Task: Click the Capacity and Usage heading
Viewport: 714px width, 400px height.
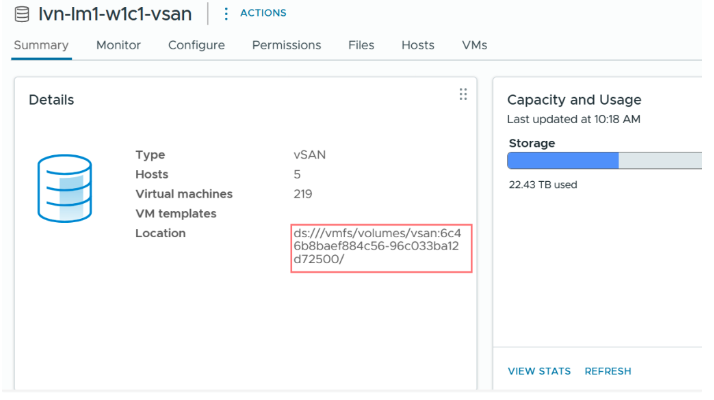Action: pyautogui.click(x=574, y=100)
